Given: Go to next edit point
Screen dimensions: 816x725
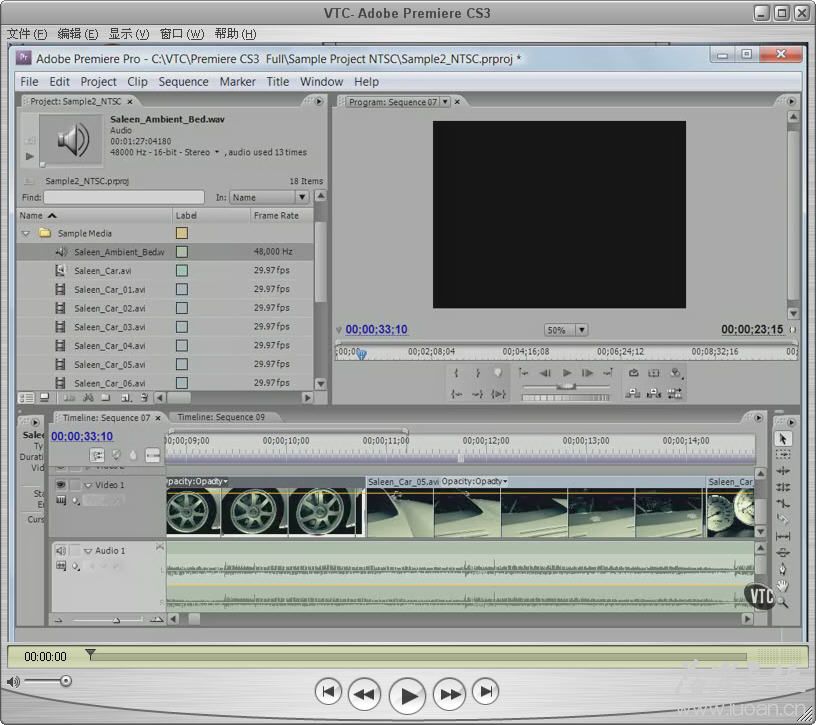Looking at the screenshot, I should pyautogui.click(x=608, y=373).
